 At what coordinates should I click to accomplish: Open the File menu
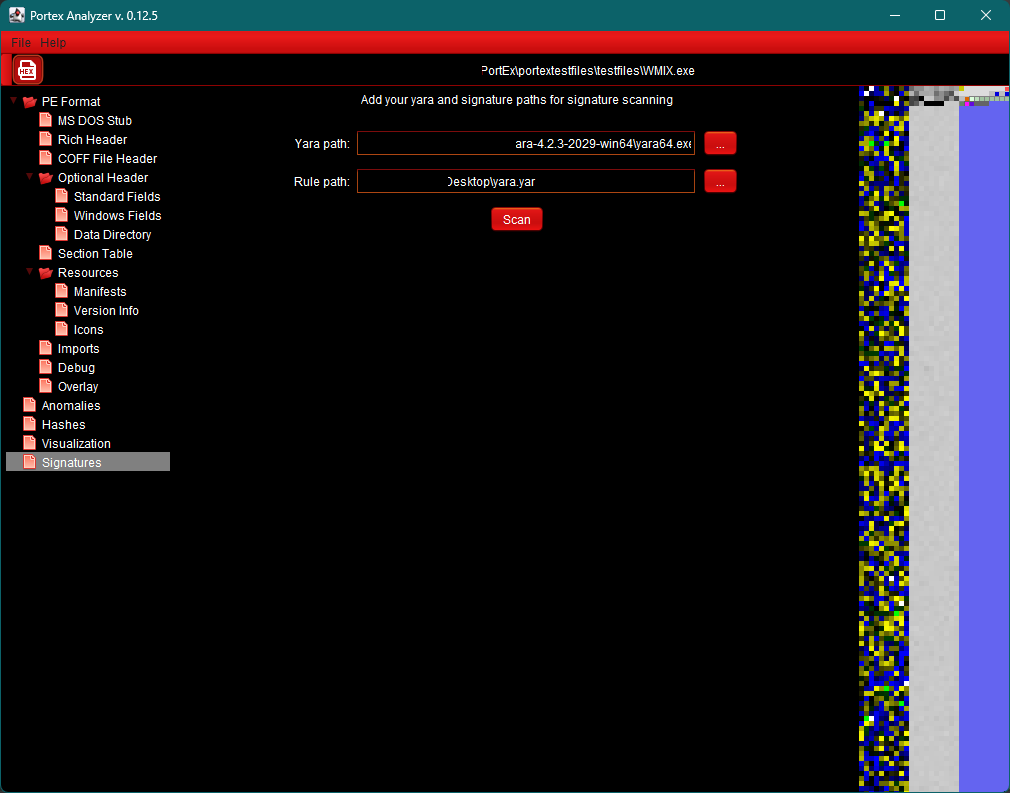(x=21, y=43)
